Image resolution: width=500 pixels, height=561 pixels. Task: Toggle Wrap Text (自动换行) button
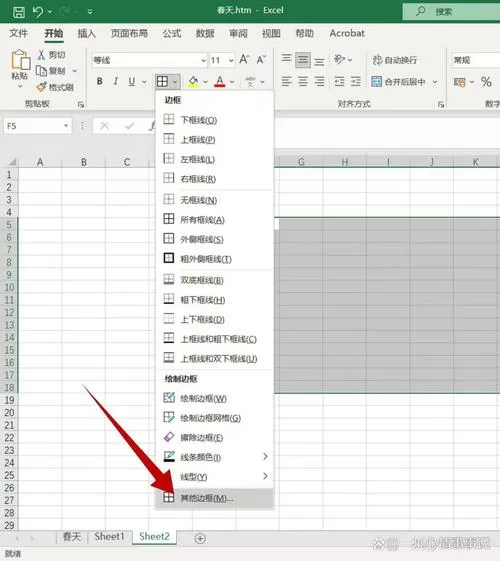(x=394, y=60)
